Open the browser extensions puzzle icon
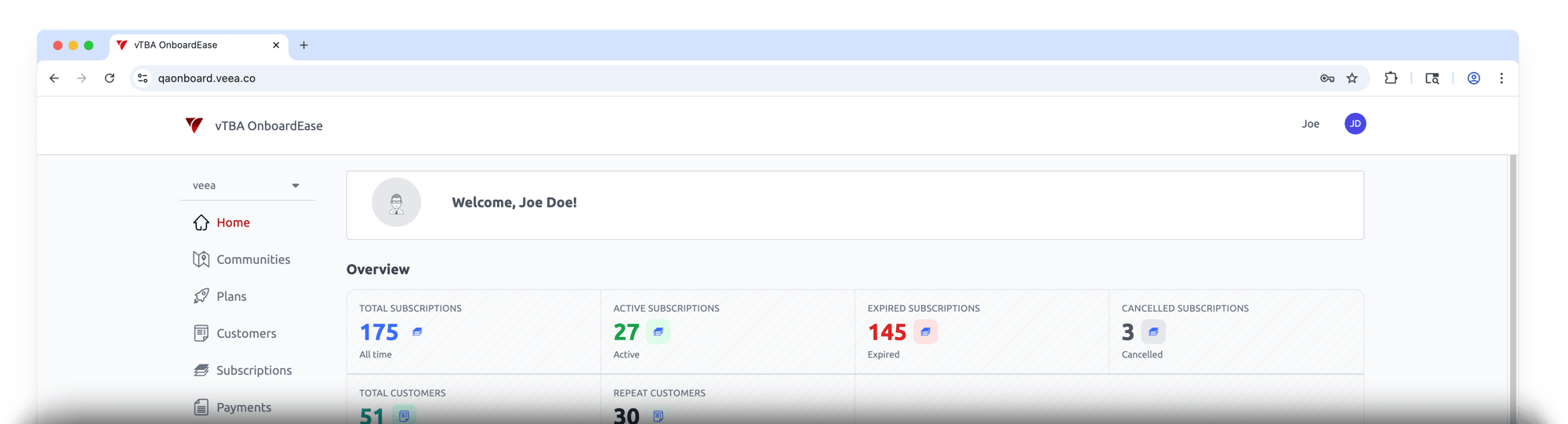Screen dimensions: 1568x424 point(1391,78)
